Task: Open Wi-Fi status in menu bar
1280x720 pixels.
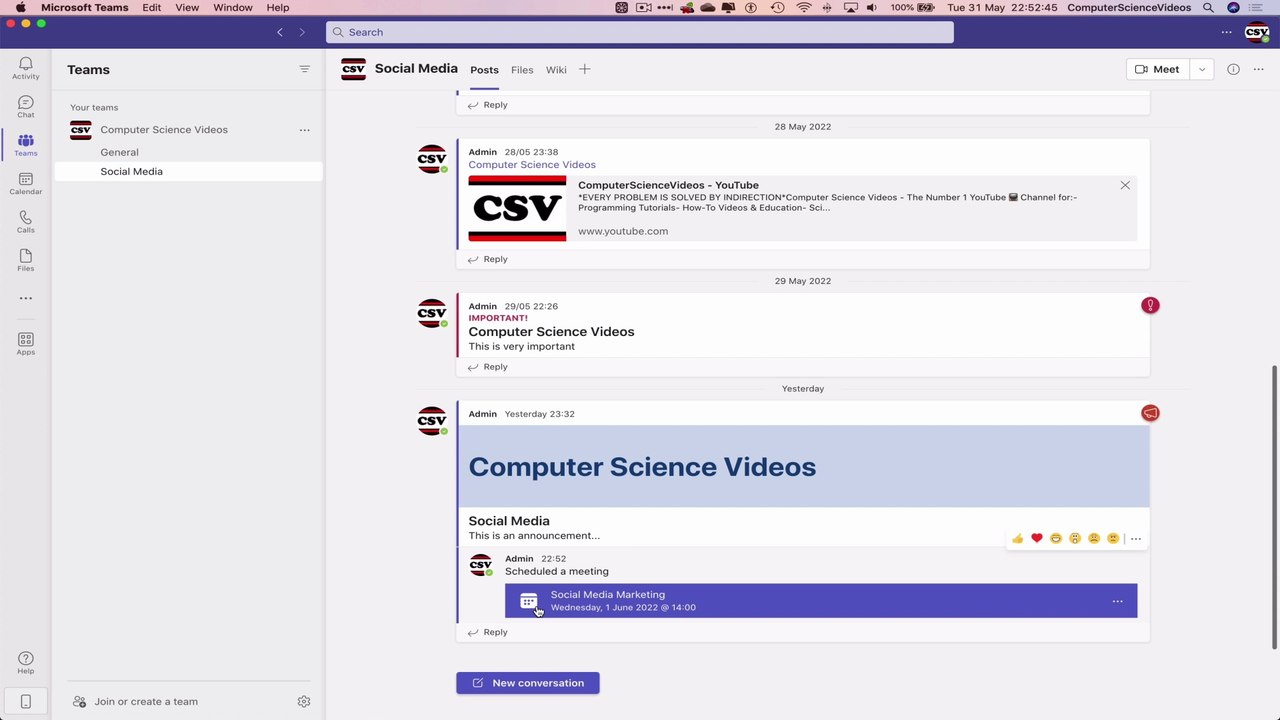Action: click(804, 8)
